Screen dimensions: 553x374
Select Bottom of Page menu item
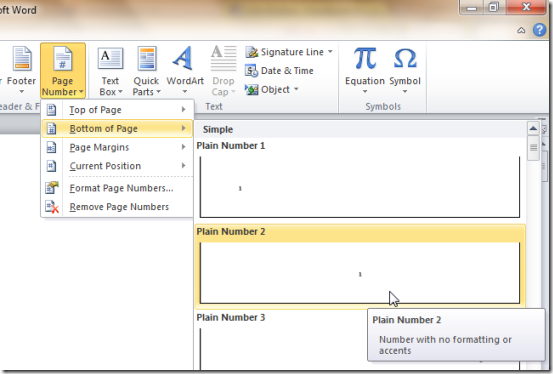pyautogui.click(x=117, y=128)
